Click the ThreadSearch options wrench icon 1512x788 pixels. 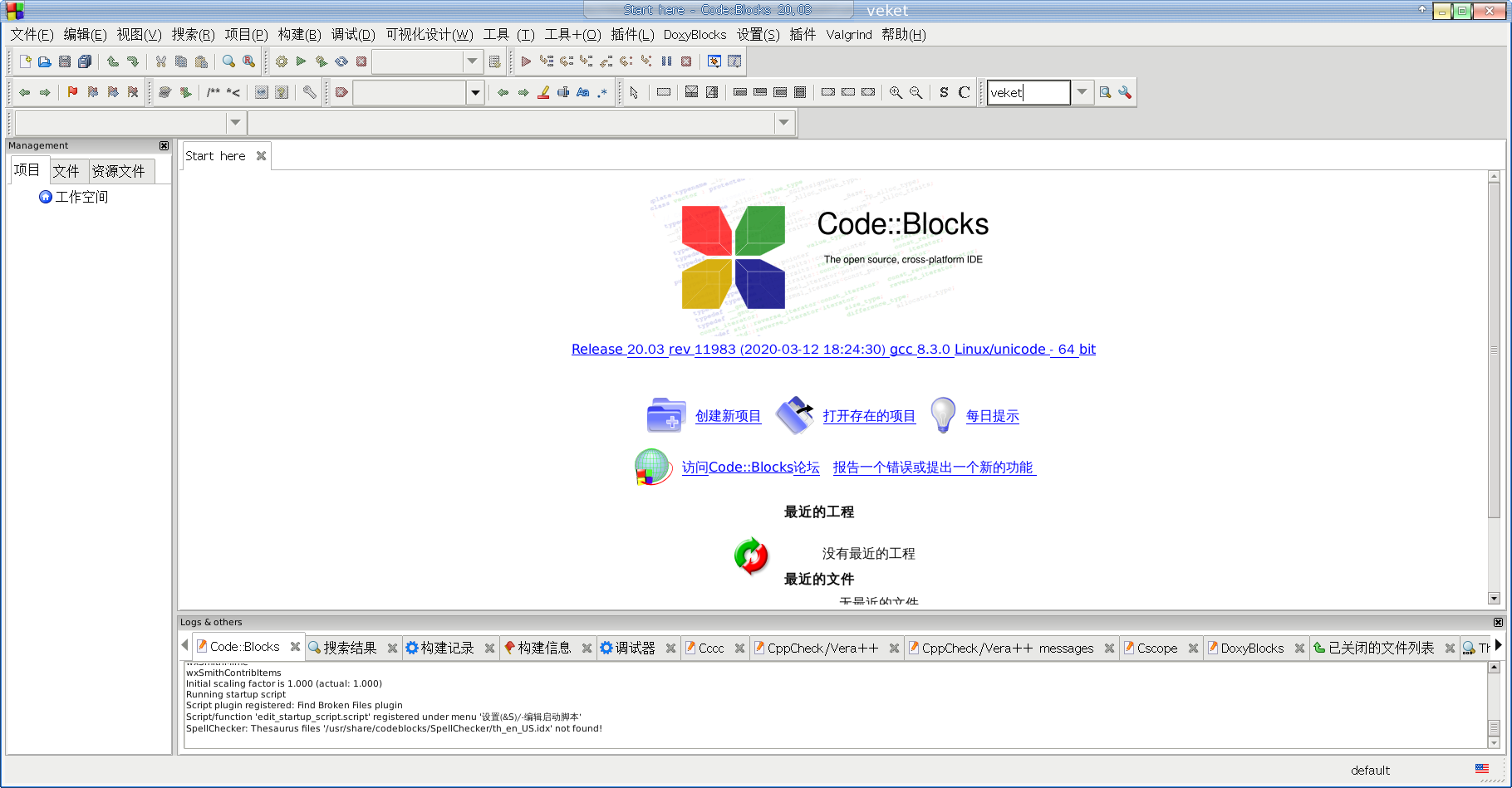click(1125, 92)
